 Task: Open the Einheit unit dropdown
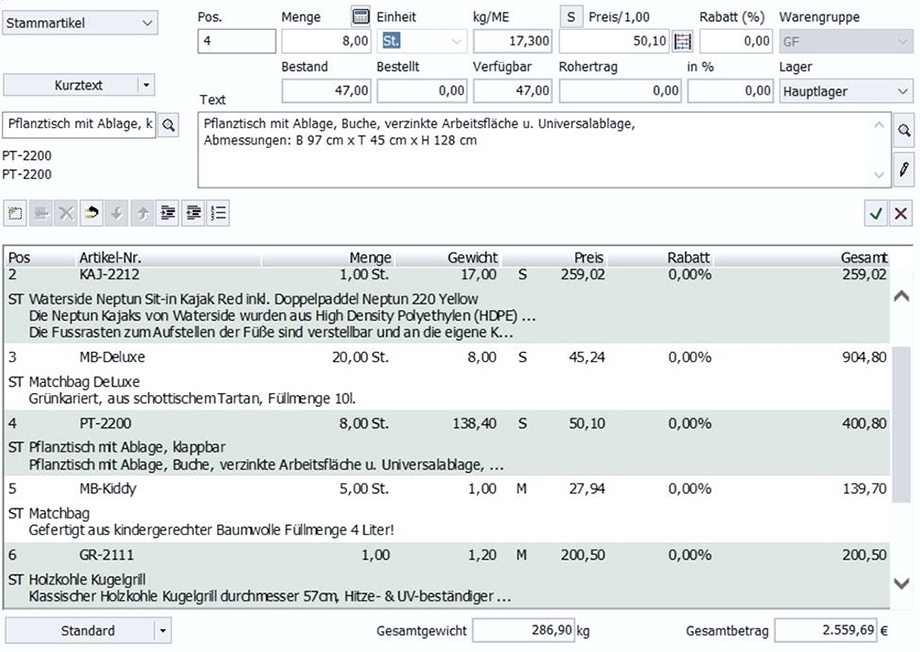click(457, 41)
